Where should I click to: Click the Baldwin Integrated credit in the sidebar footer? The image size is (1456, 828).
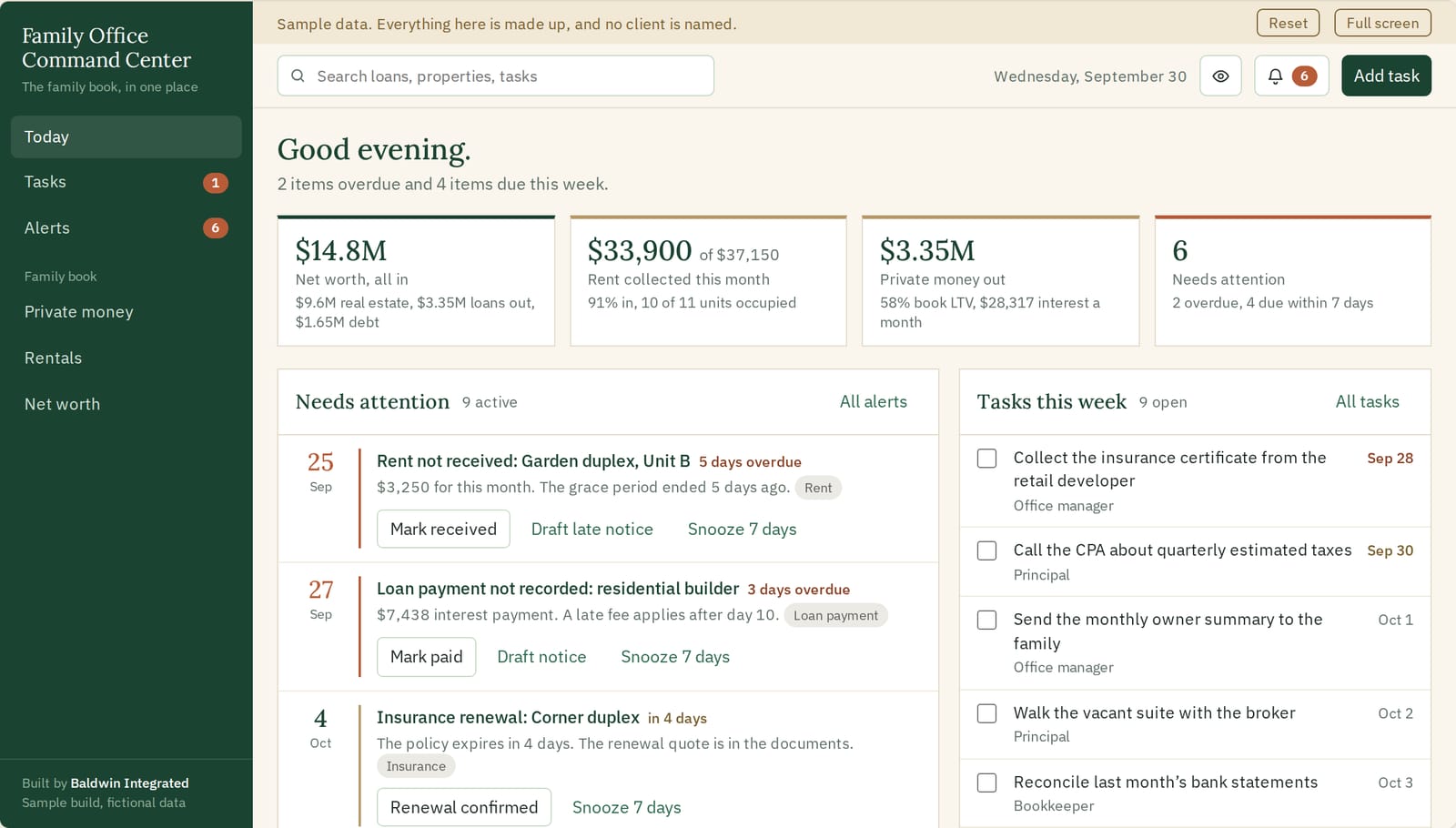[130, 783]
